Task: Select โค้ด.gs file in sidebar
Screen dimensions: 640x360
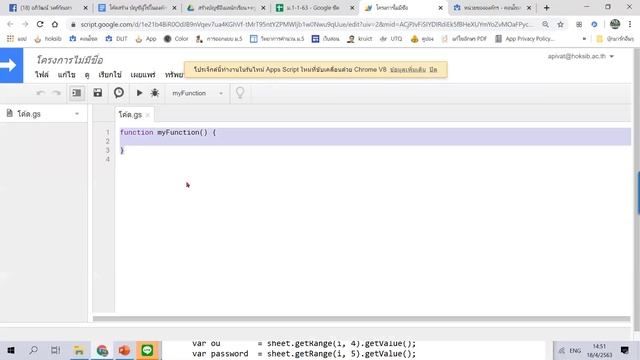Action: point(29,114)
